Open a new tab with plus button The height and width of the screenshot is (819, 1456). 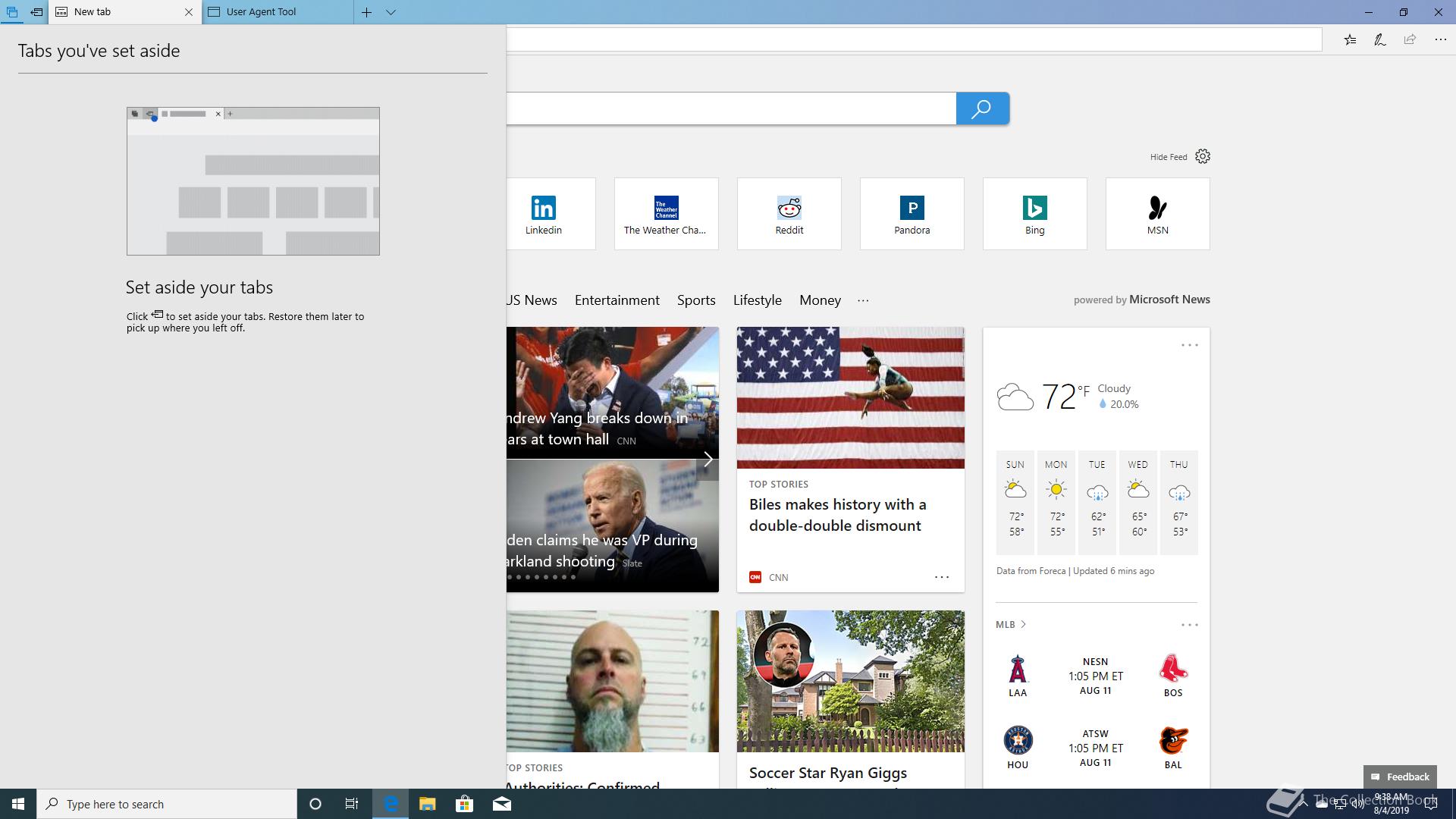click(366, 12)
